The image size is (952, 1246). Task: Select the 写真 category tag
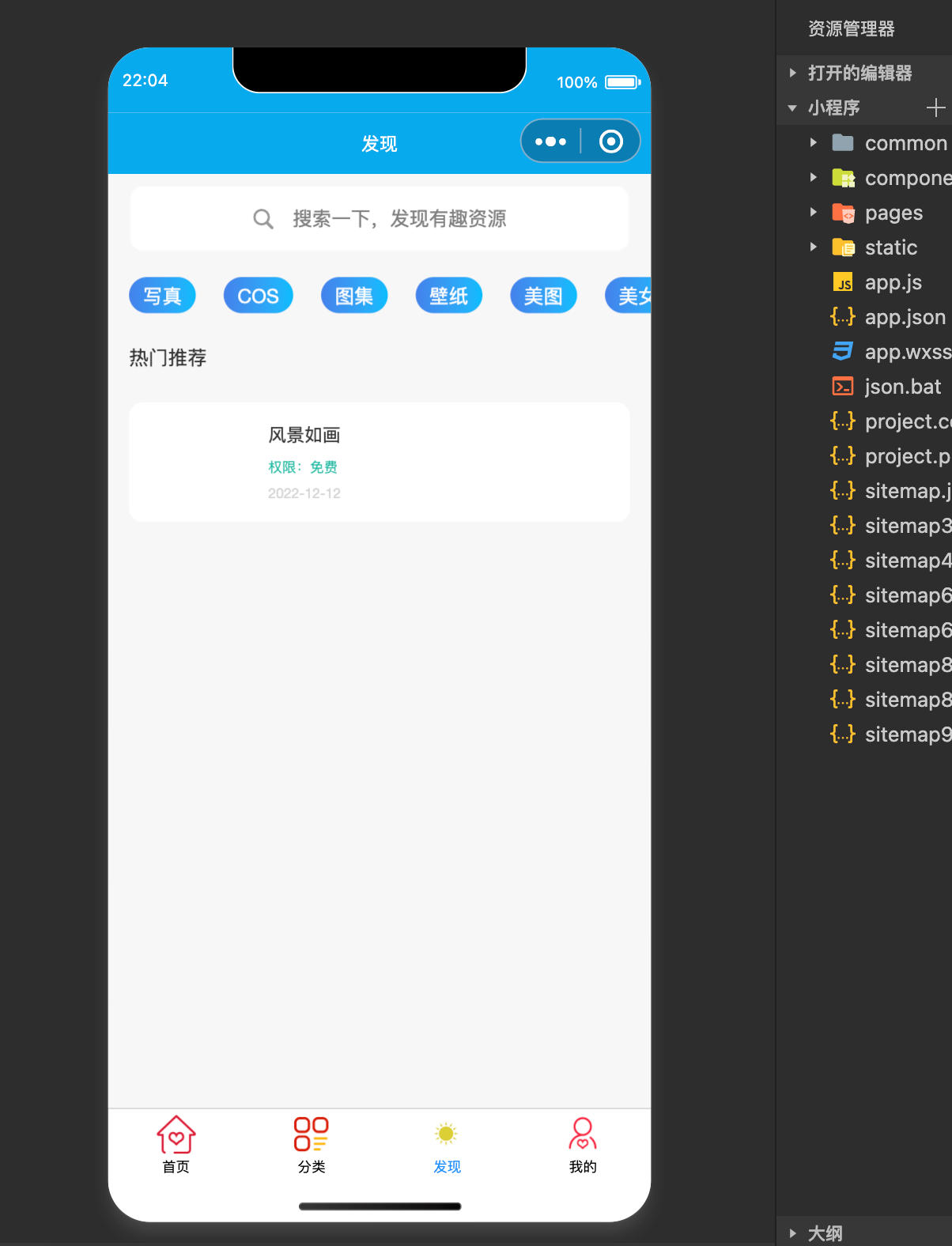(x=162, y=296)
